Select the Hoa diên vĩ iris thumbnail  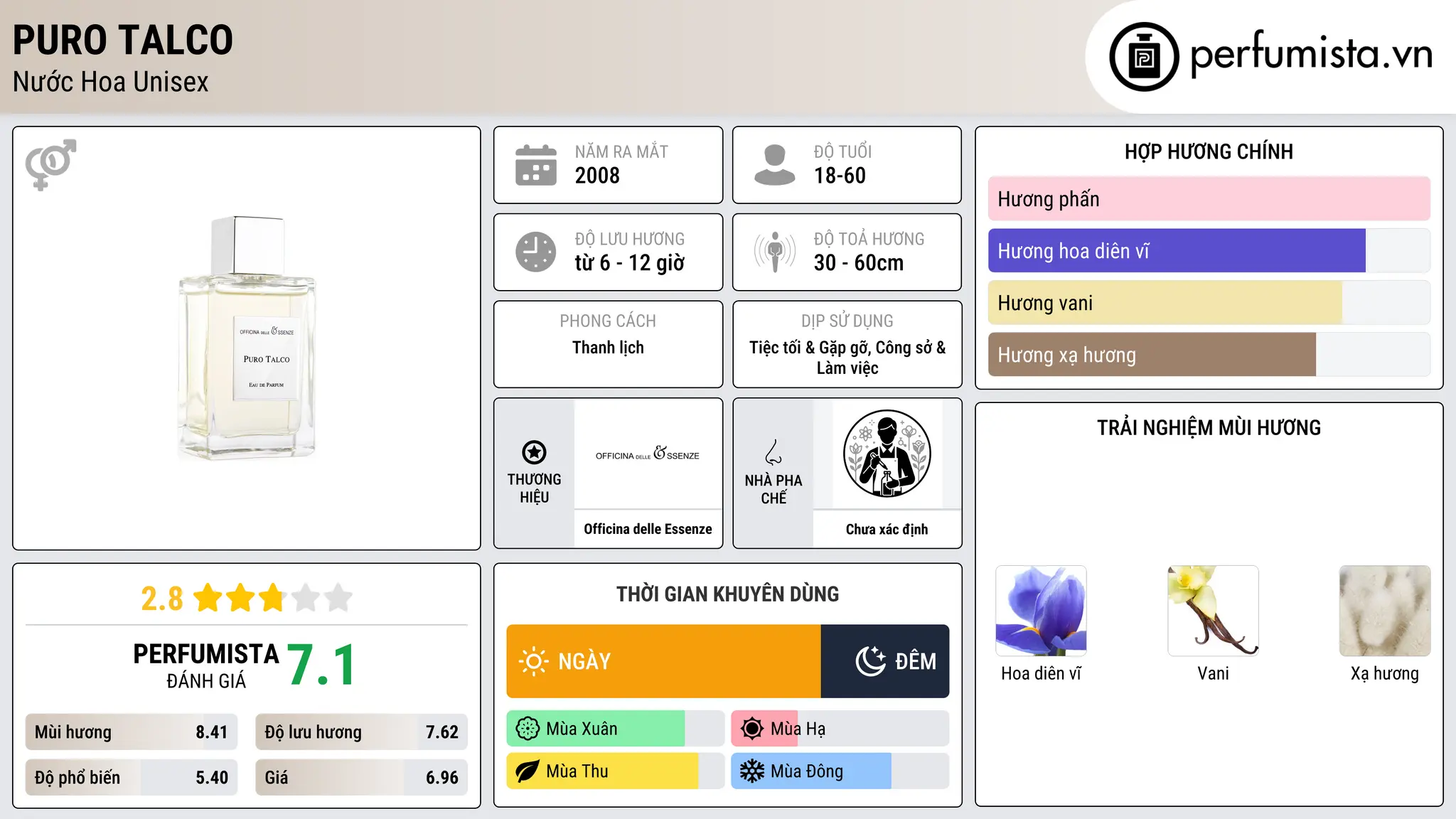[x=1041, y=611]
